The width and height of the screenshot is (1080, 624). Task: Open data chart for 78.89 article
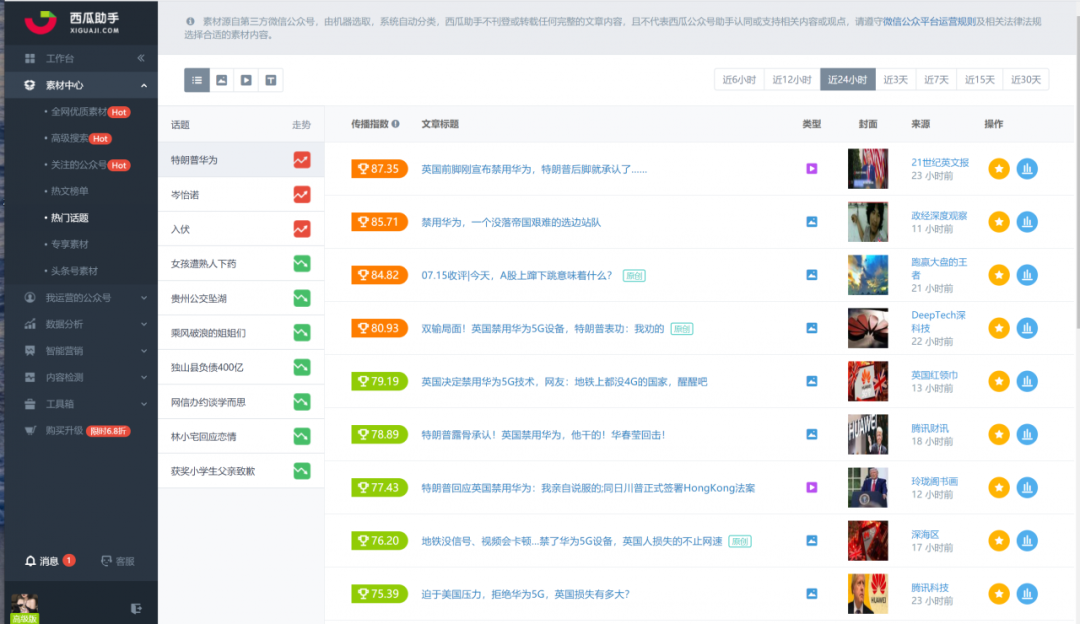coord(1027,435)
